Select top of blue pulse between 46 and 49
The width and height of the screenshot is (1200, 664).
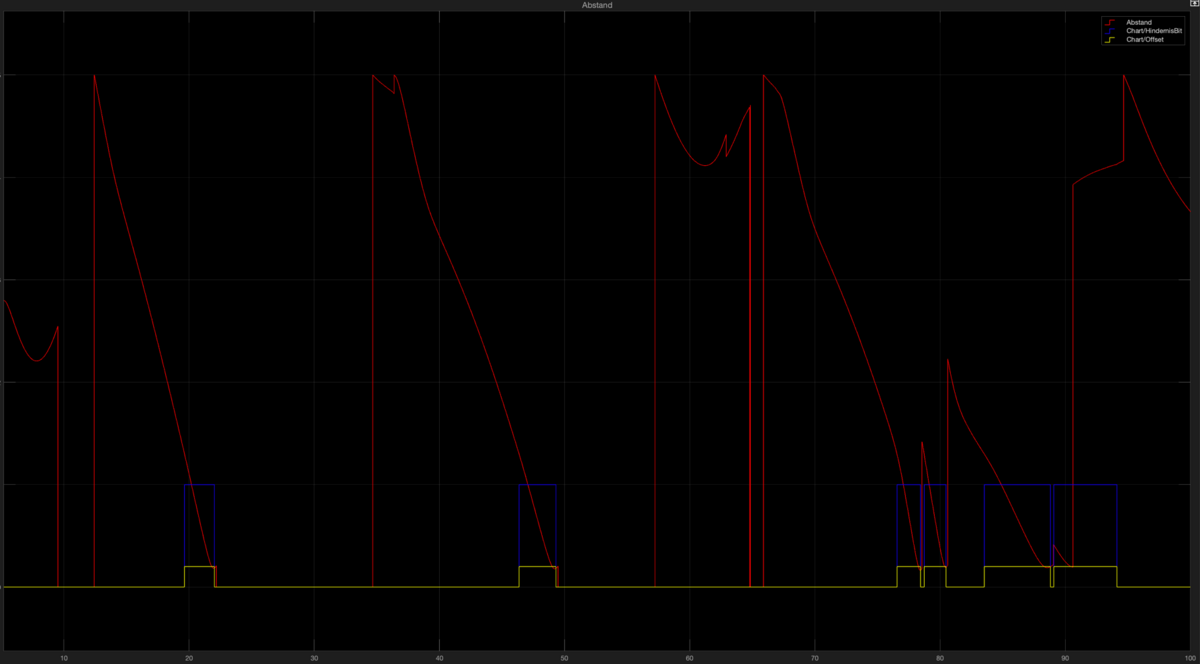point(537,484)
